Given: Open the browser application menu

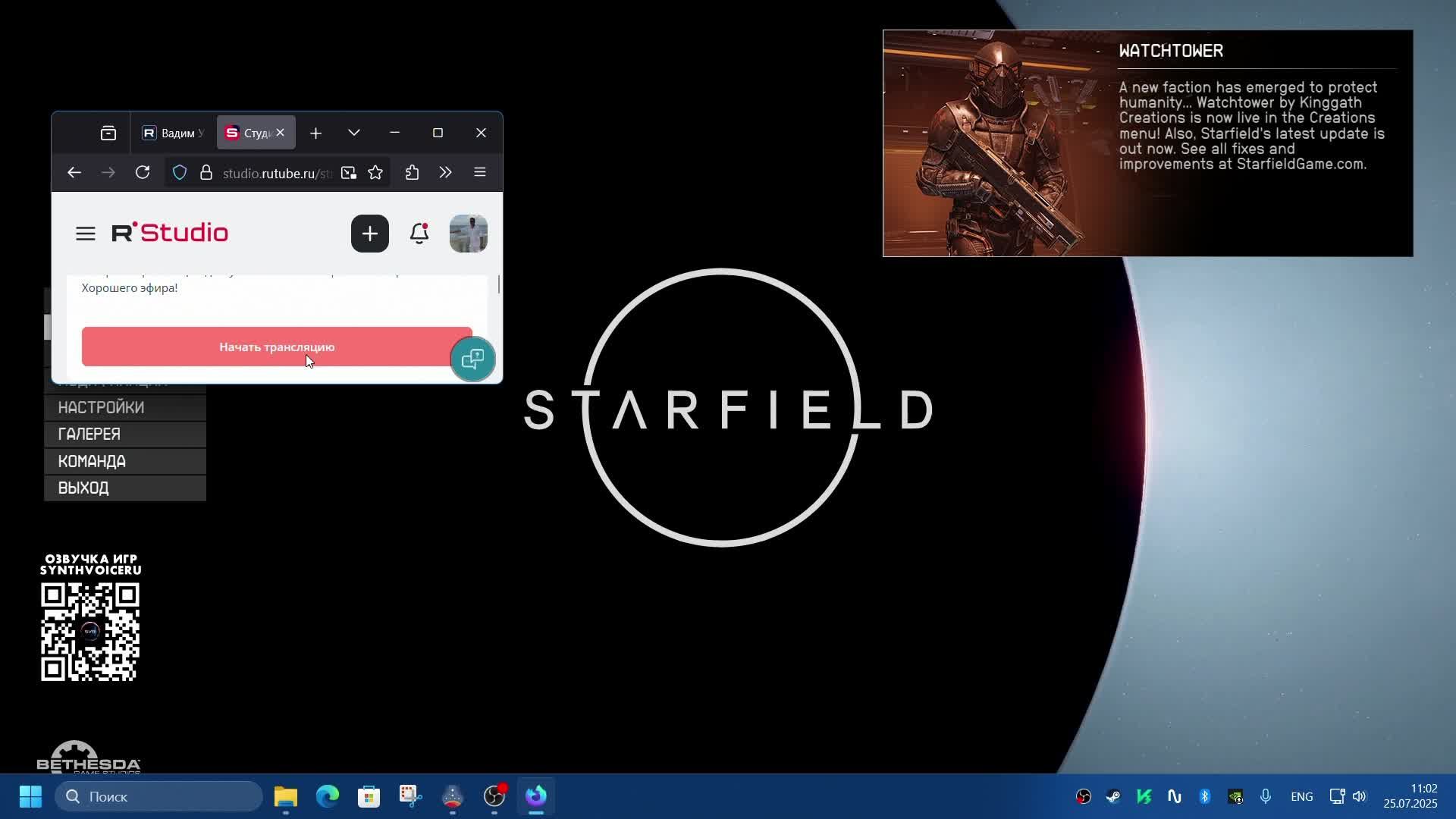Looking at the screenshot, I should click(x=480, y=173).
